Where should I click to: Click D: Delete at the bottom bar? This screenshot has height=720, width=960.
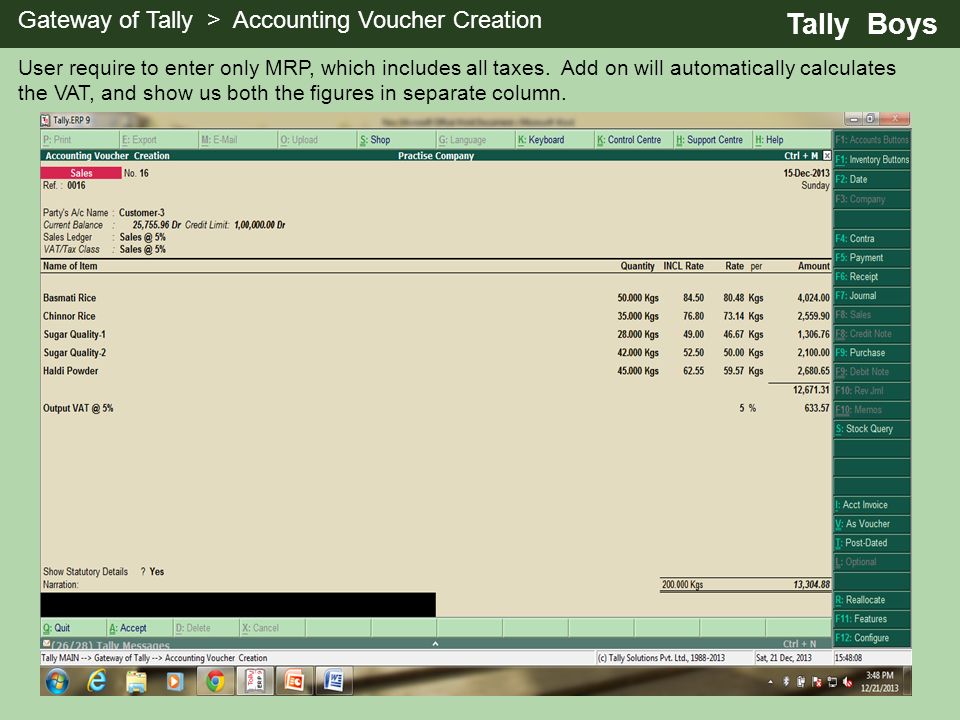[x=206, y=628]
